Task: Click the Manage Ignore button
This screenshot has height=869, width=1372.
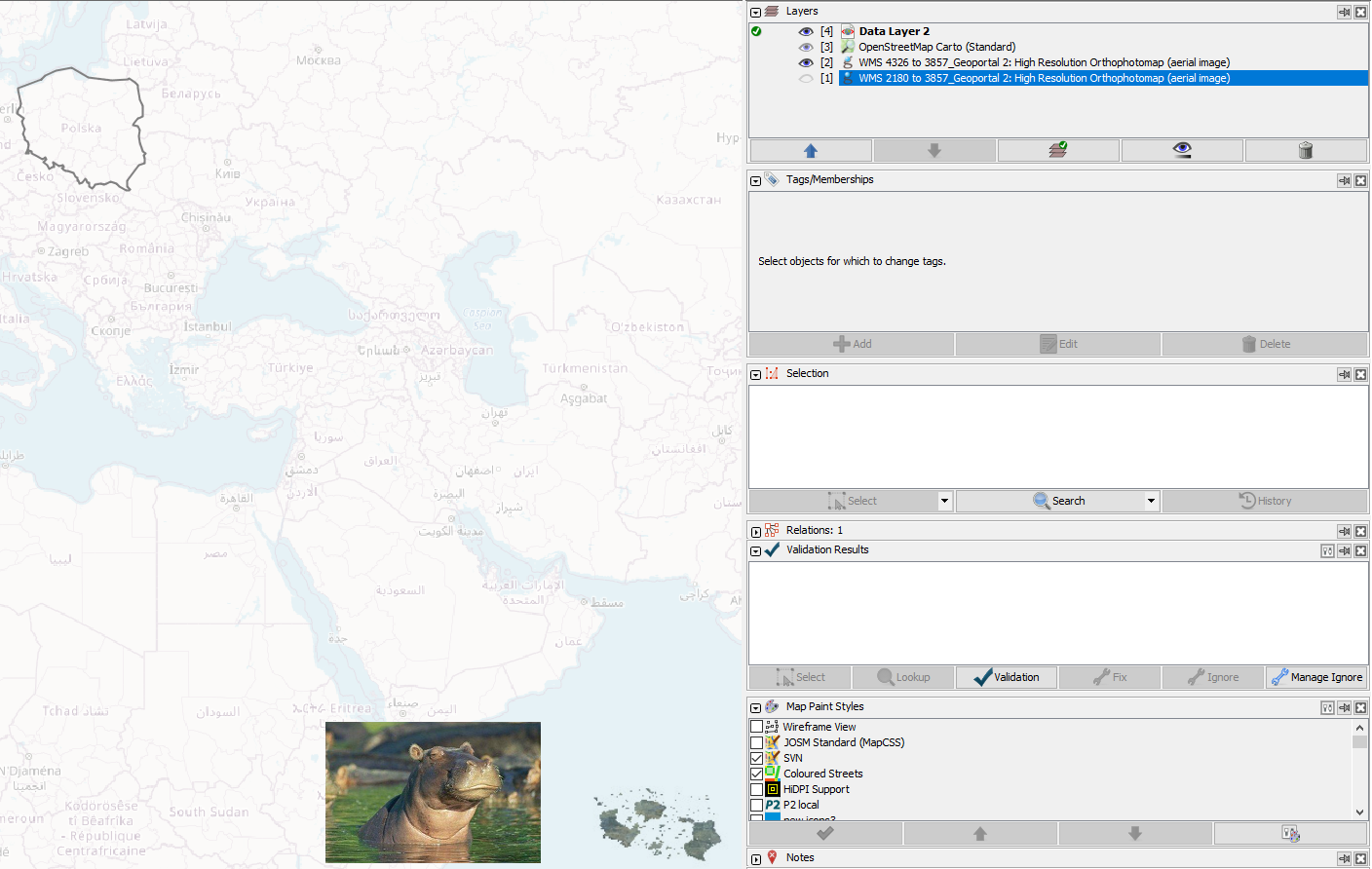Action: [x=1315, y=677]
